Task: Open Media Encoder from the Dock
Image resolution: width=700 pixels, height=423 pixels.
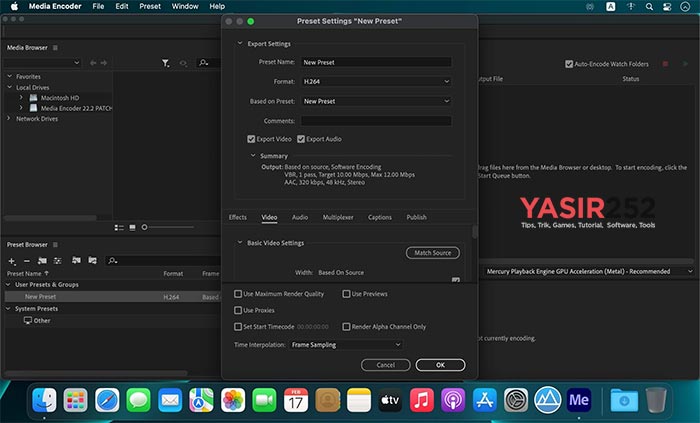Action: 579,400
